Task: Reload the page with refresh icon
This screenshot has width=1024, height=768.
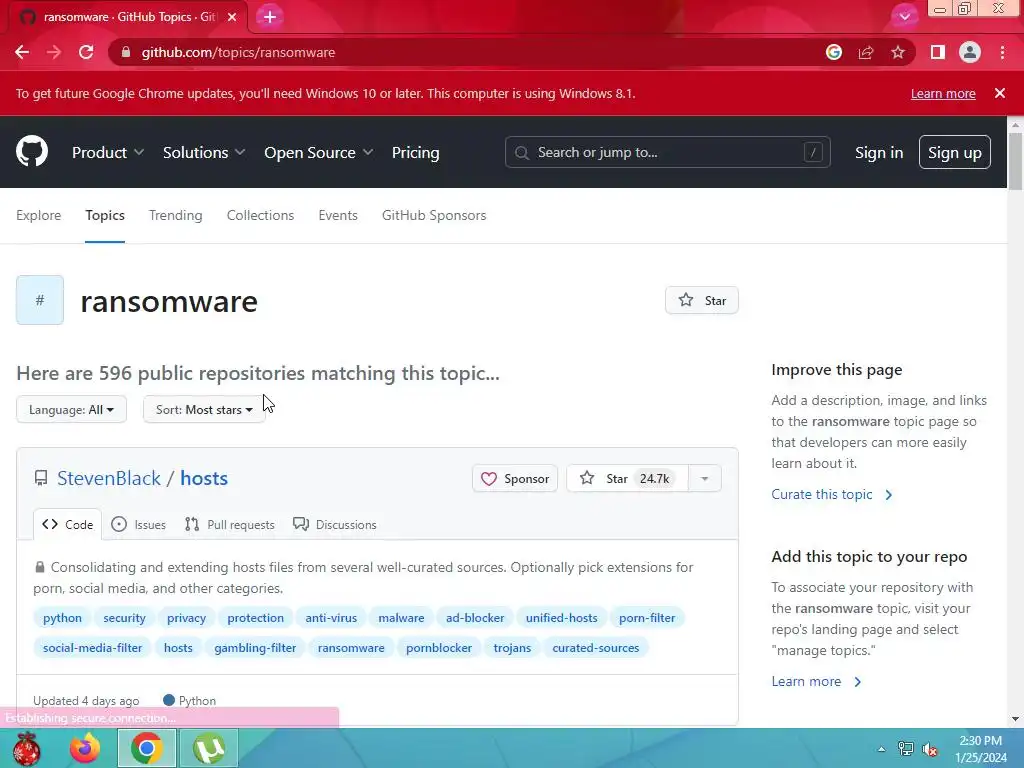Action: tap(86, 52)
